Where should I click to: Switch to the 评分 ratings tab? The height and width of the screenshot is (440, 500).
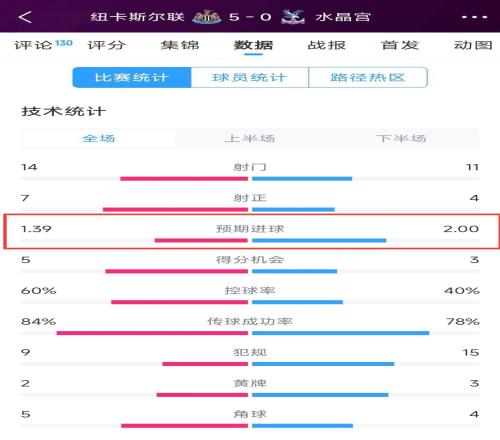(107, 45)
